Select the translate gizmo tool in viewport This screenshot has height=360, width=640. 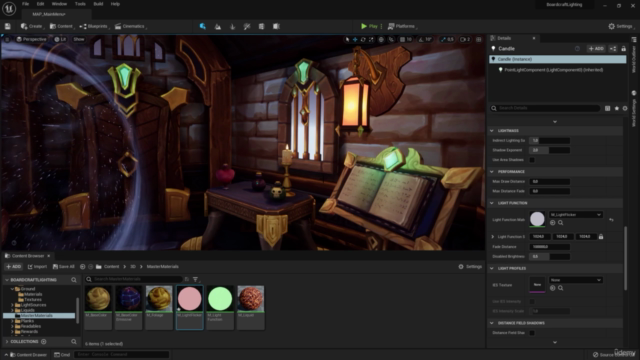coord(355,40)
